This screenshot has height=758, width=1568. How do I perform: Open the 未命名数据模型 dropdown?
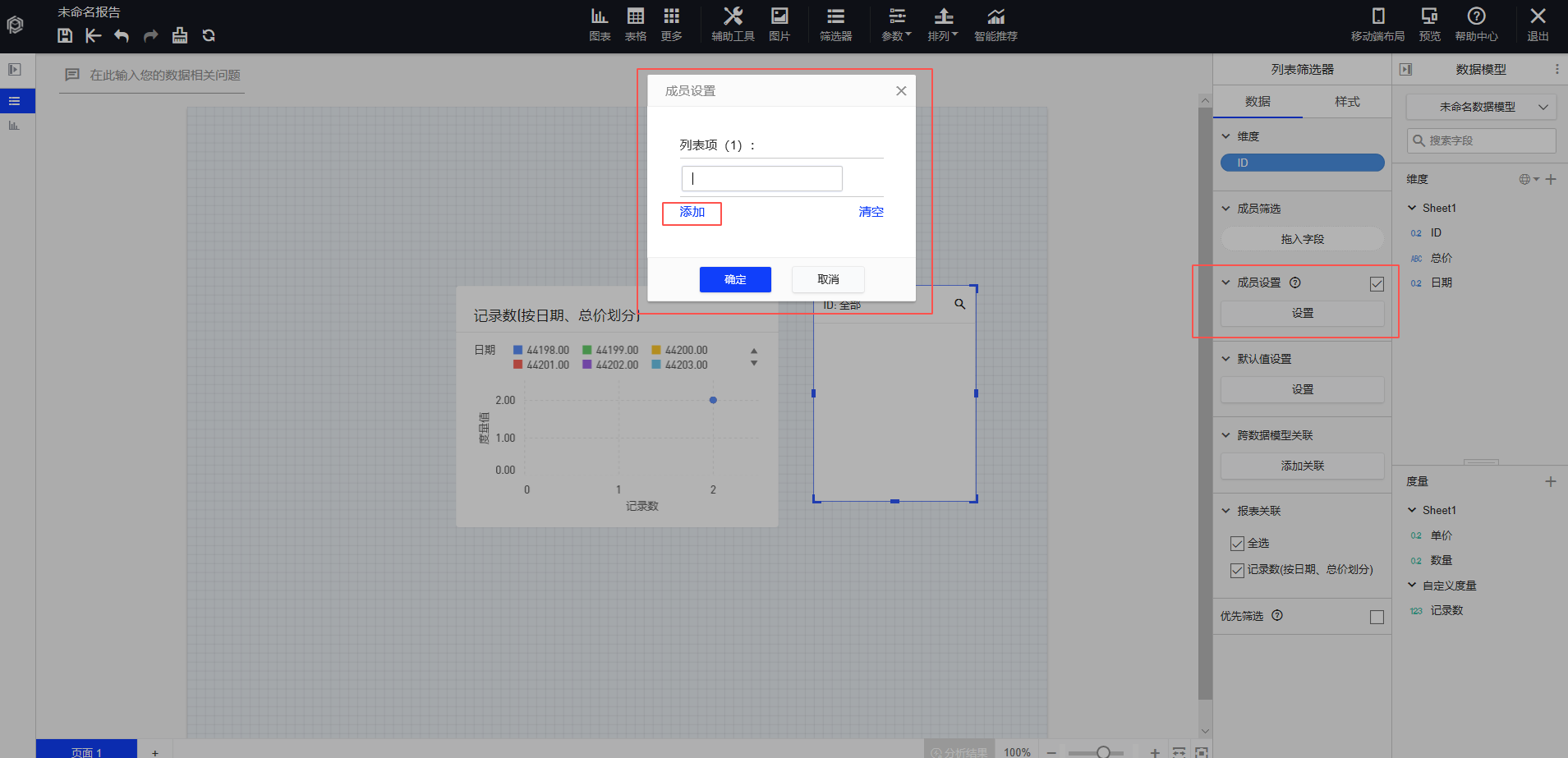1481,107
